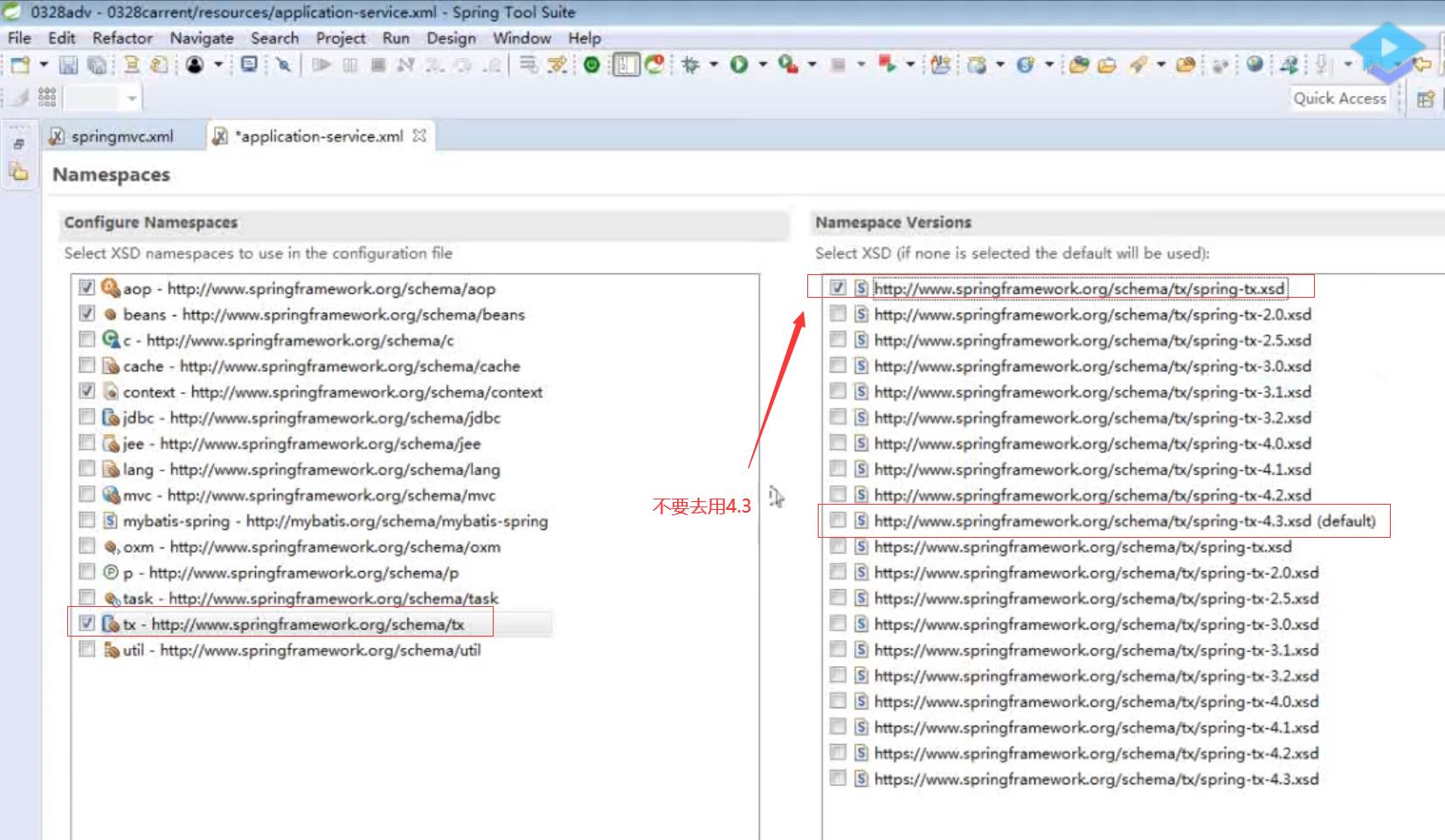Check the http spring-tx-4.3.xsd (default) checkbox
This screenshot has height=840, width=1445.
pos(838,520)
